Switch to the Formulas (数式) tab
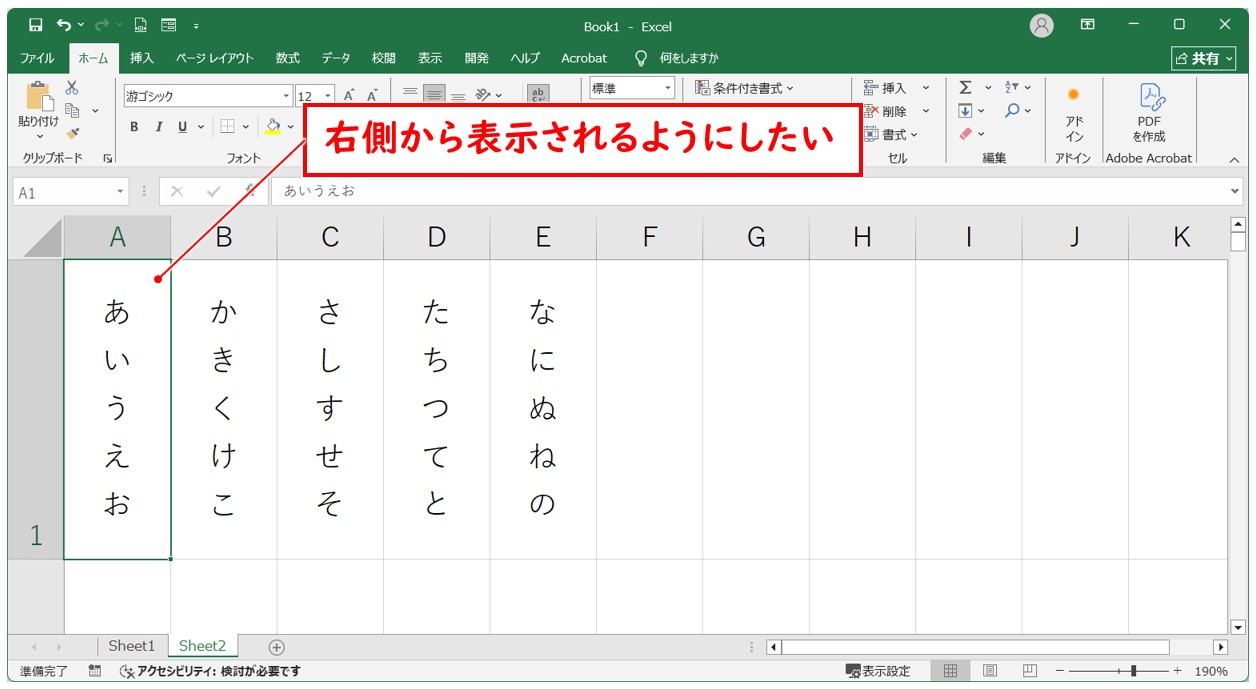The height and width of the screenshot is (689, 1256). coord(288,58)
